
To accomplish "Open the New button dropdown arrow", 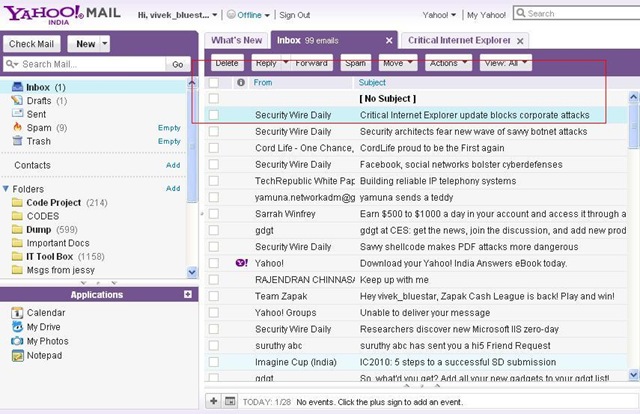I will point(105,43).
